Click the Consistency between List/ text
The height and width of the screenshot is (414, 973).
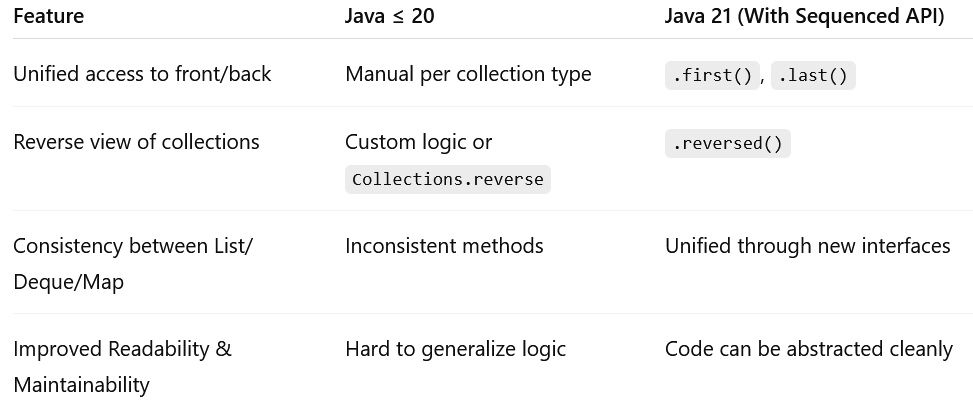point(133,246)
